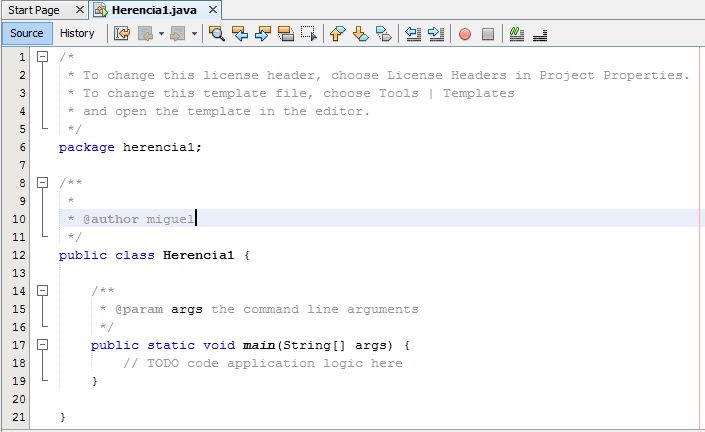Open the Forward button dropdown arrow
The width and height of the screenshot is (705, 432).
click(x=194, y=33)
